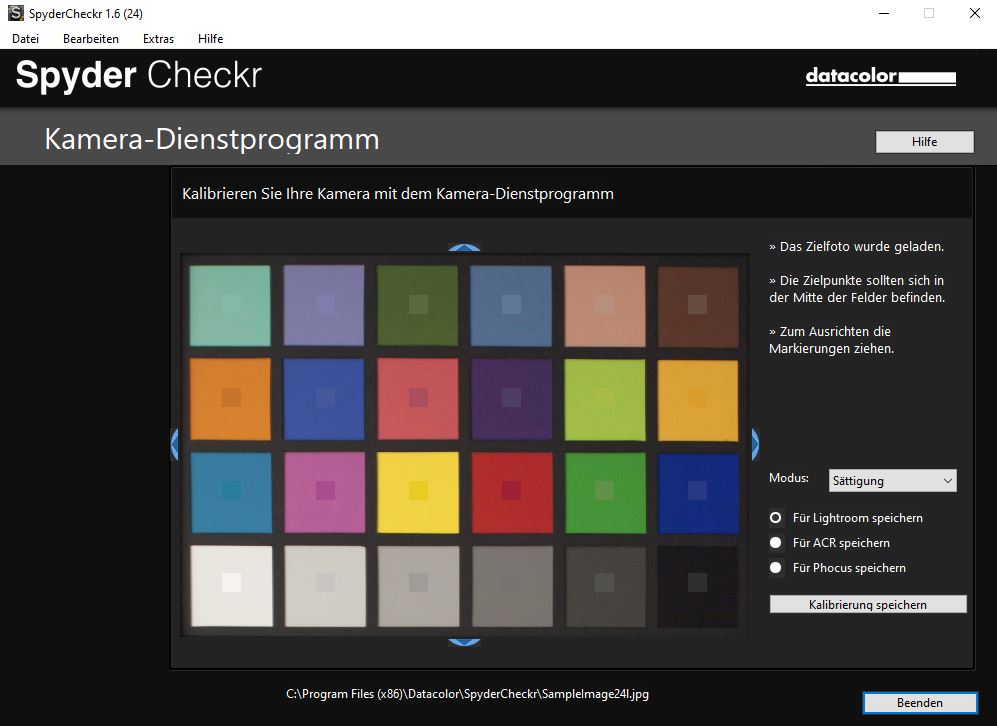Click the white patch in the bottom row
This screenshot has width=997, height=726.
click(231, 582)
